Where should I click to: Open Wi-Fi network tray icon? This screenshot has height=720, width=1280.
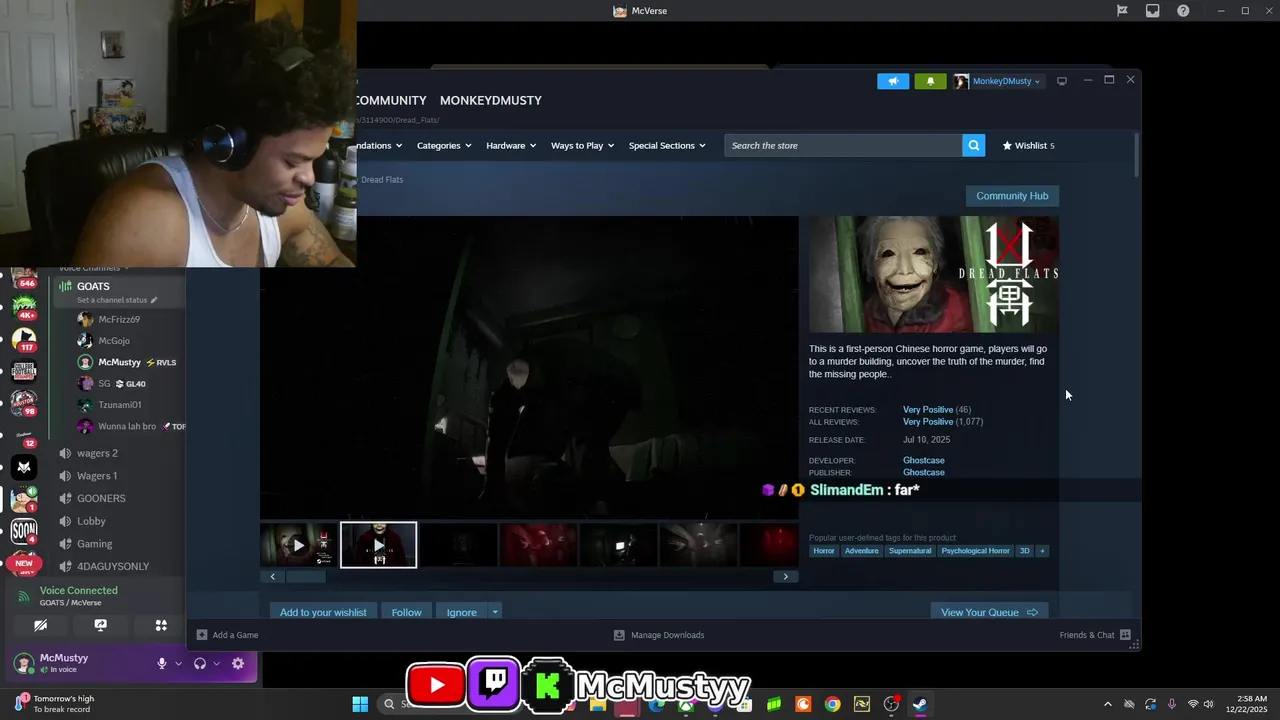click(x=1192, y=704)
